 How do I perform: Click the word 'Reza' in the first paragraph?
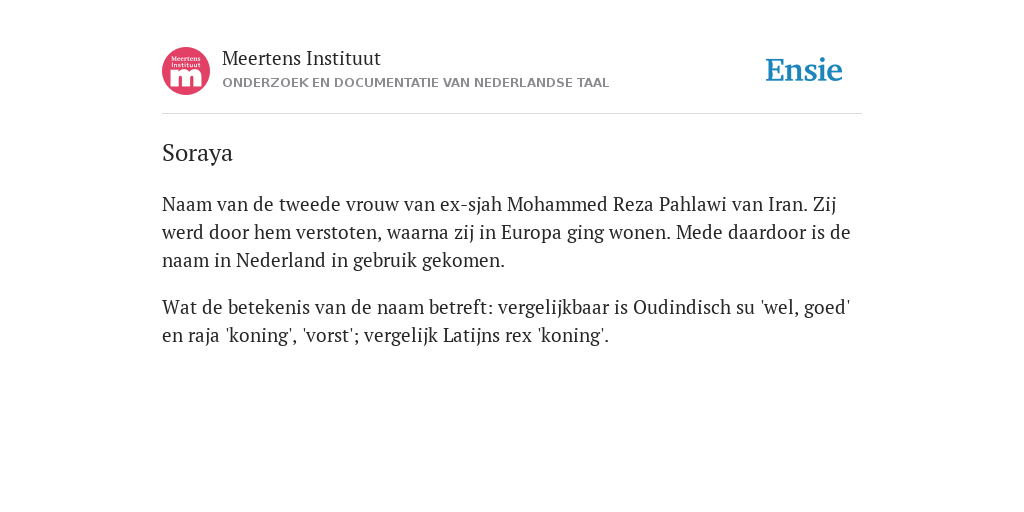pos(633,204)
